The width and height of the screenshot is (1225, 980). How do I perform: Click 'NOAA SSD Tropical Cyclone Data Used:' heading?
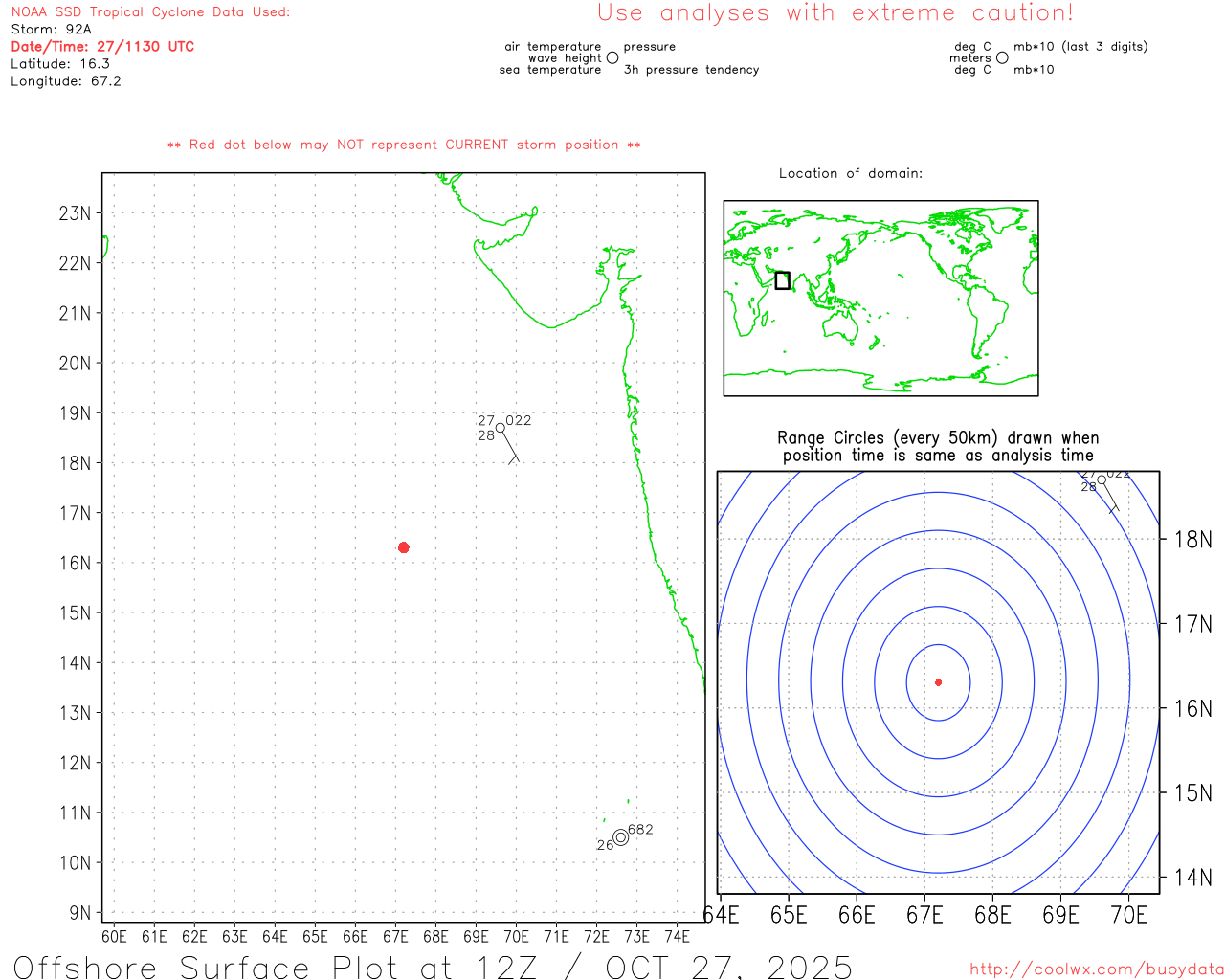point(150,12)
